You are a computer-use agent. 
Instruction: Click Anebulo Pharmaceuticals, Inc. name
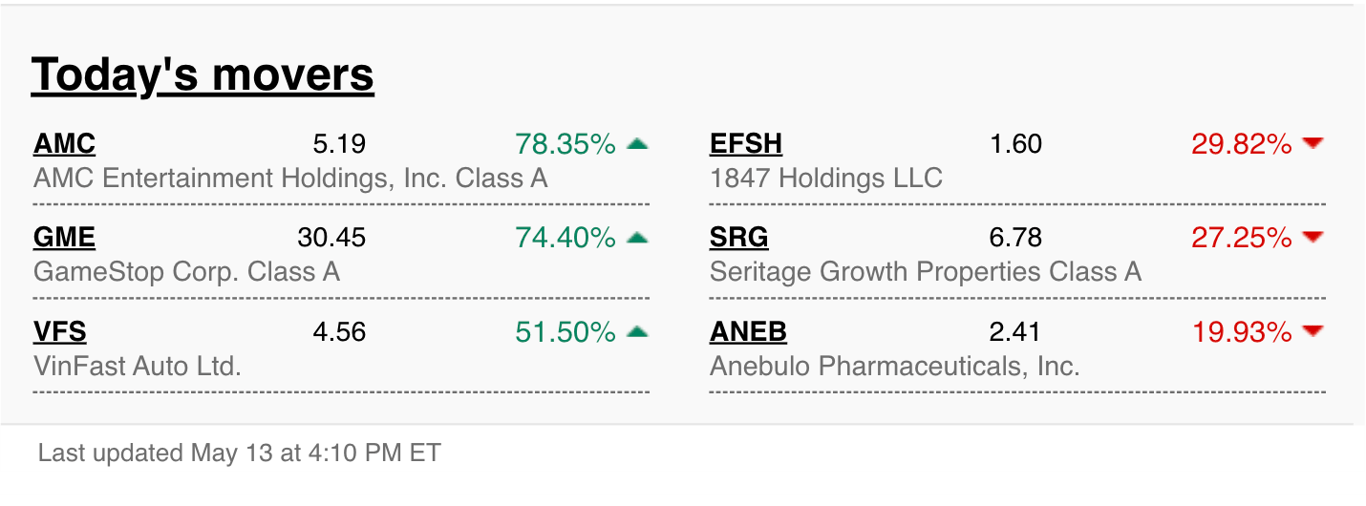click(894, 366)
